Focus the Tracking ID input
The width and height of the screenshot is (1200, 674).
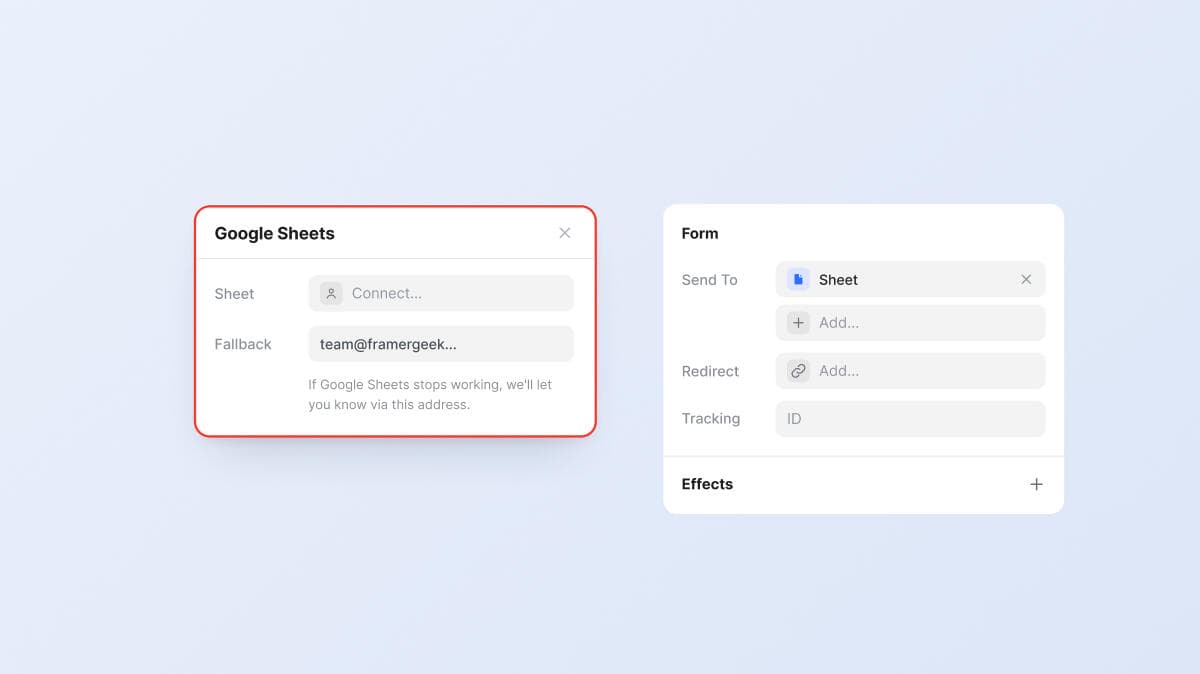tap(910, 419)
